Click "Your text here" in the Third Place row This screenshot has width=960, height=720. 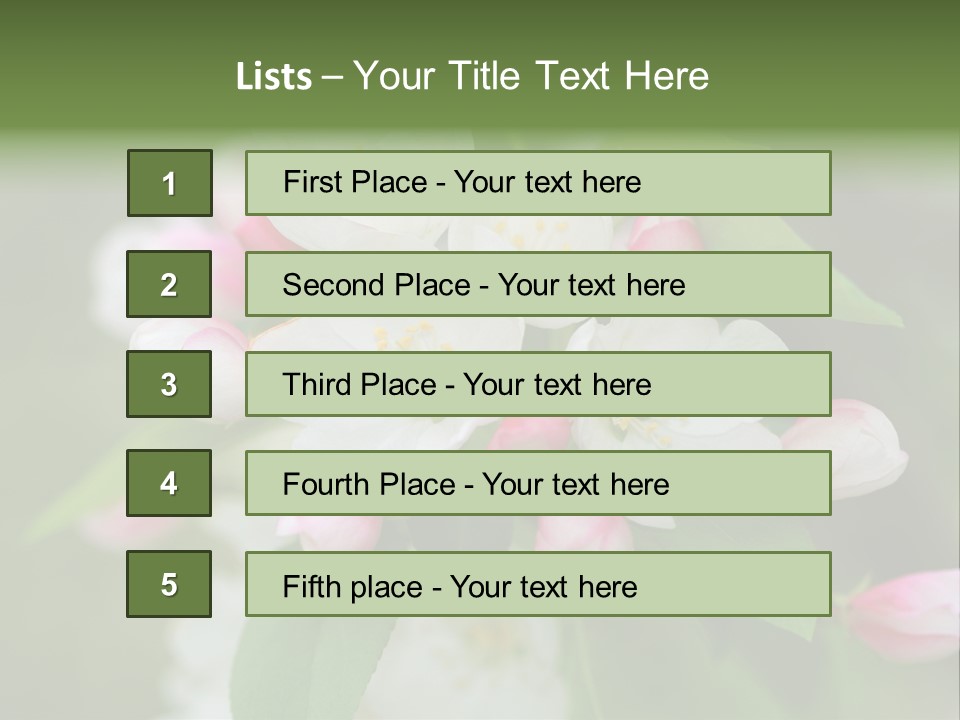coord(557,385)
